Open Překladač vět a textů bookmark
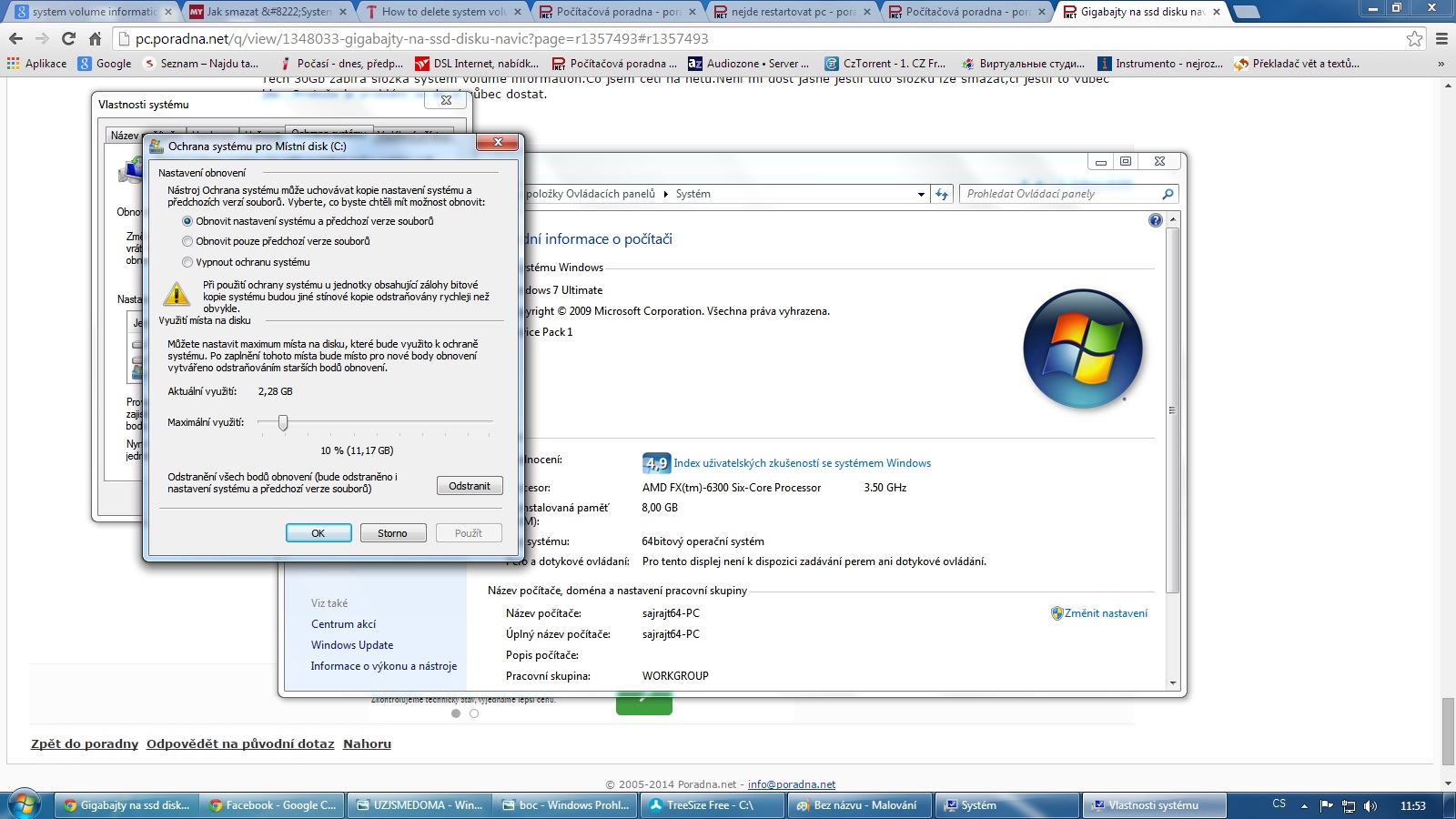Image resolution: width=1456 pixels, height=819 pixels. click(1297, 64)
